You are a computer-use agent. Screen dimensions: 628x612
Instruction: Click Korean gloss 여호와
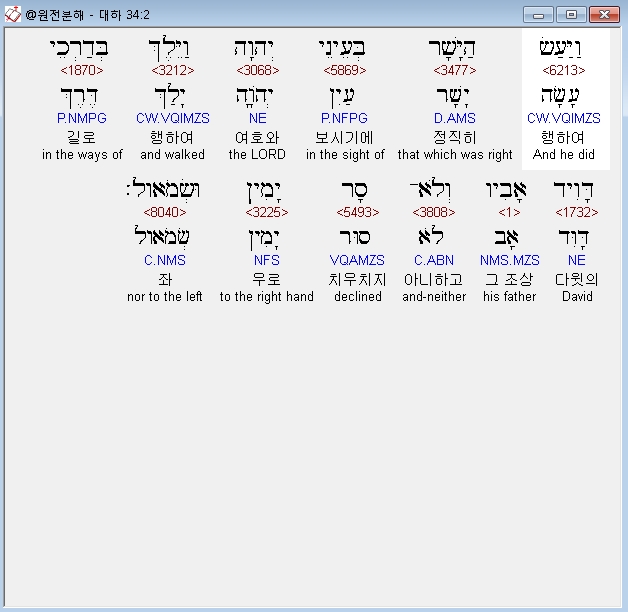257,137
